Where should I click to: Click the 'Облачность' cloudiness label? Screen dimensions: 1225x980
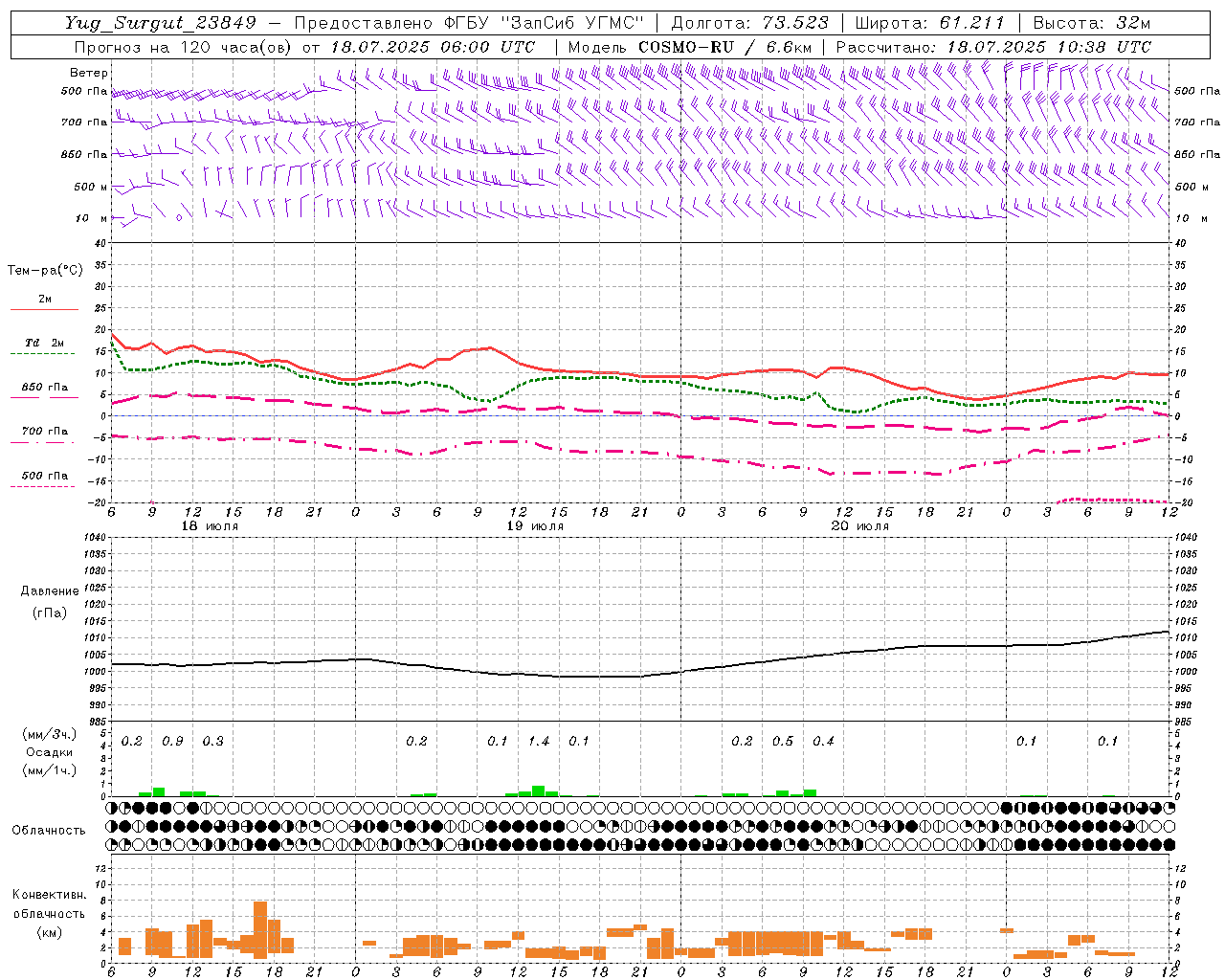[49, 831]
